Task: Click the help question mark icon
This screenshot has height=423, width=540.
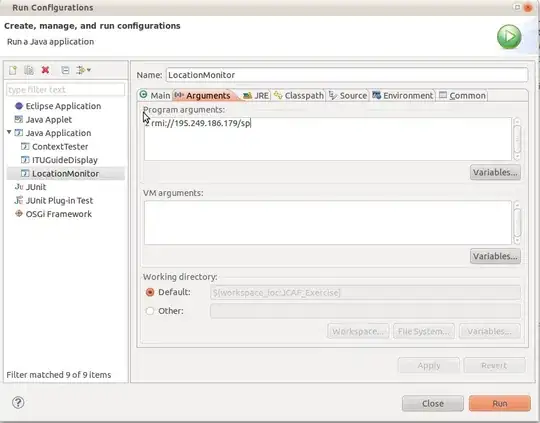Action: pyautogui.click(x=18, y=402)
